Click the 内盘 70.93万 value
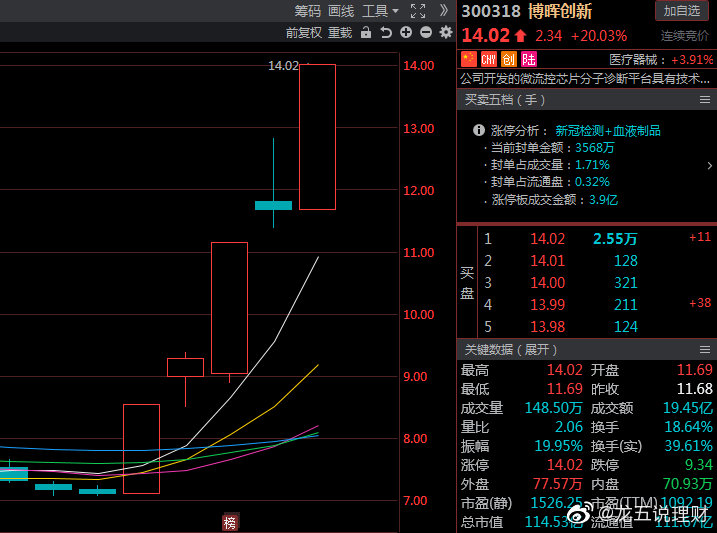Viewport: 717px width, 533px height. click(688, 484)
